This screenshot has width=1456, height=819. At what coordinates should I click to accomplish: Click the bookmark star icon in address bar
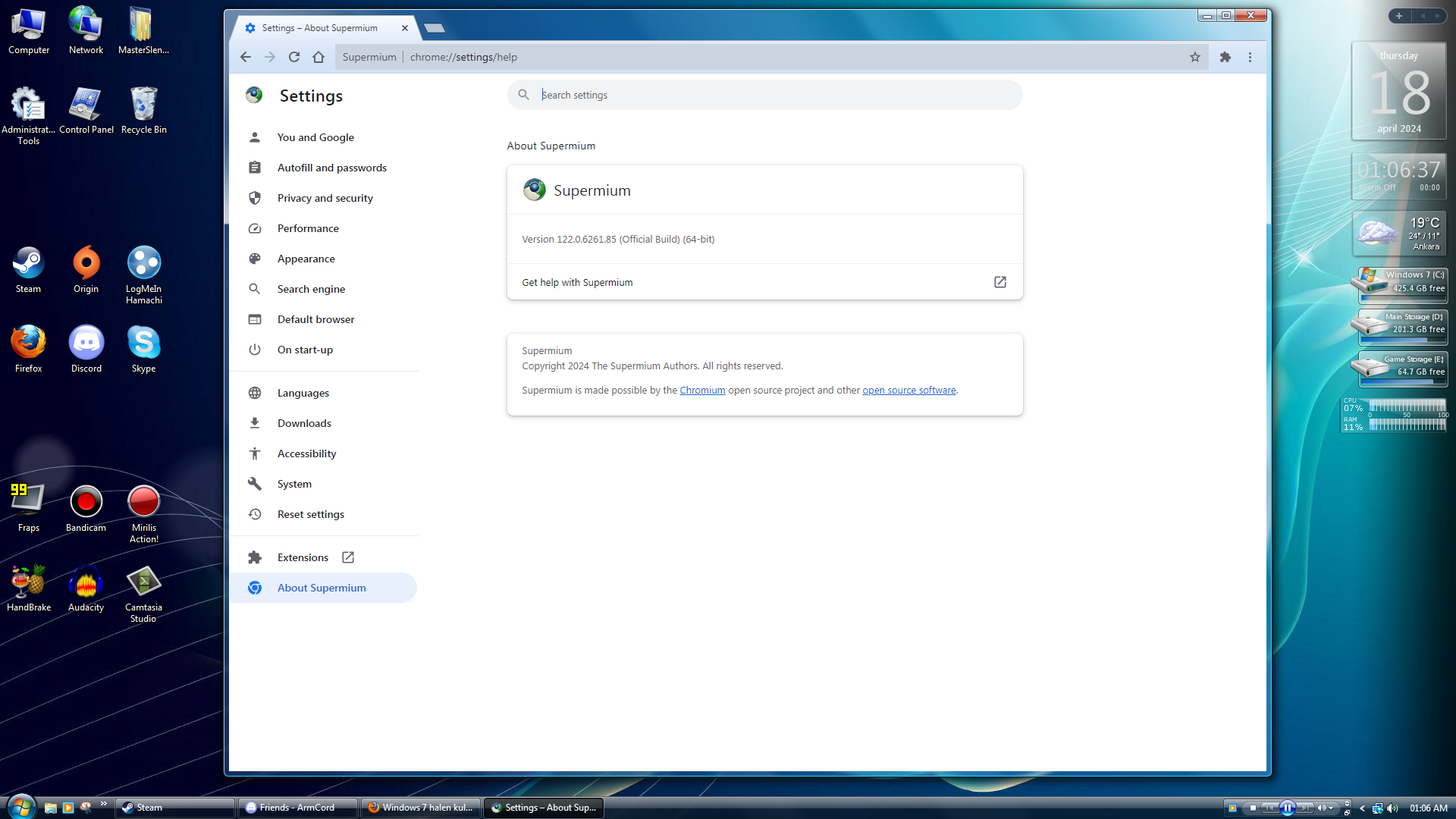pos(1195,57)
